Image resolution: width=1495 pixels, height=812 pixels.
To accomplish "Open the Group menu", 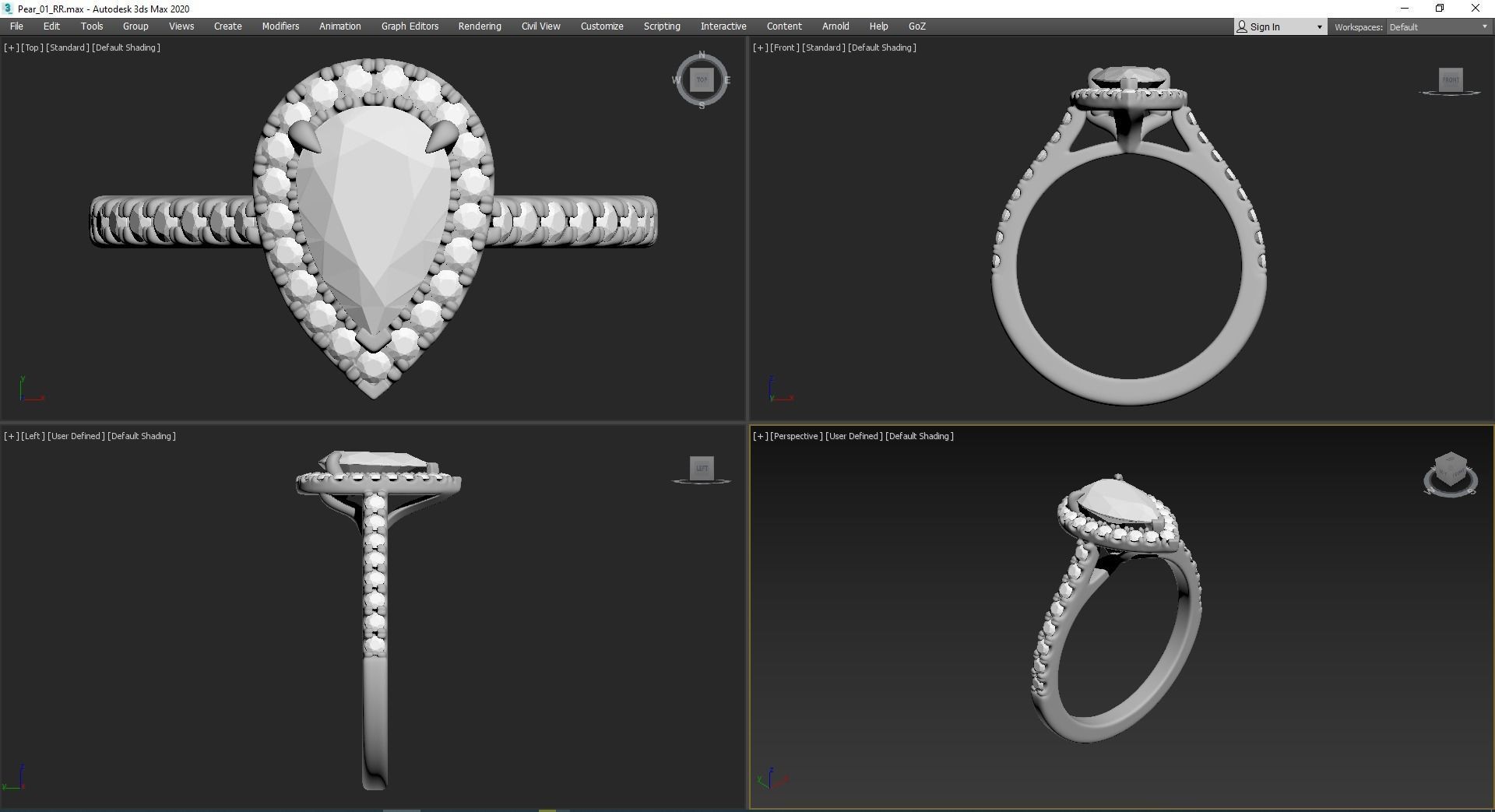I will pos(135,26).
